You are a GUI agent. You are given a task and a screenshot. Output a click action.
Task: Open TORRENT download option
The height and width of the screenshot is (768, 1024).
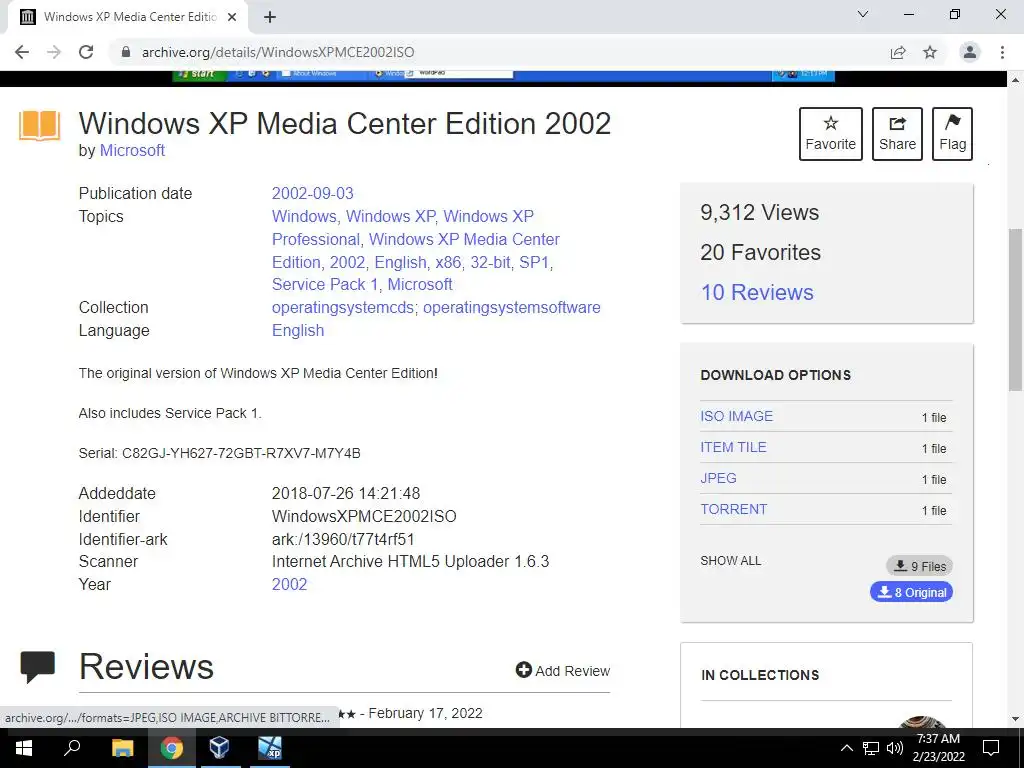coord(733,509)
